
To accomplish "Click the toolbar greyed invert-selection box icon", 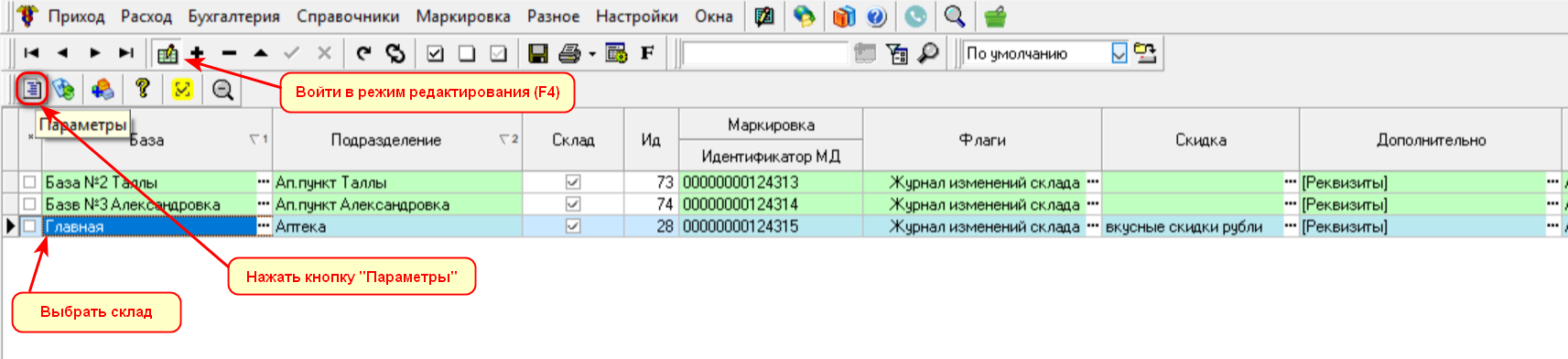I will [498, 53].
